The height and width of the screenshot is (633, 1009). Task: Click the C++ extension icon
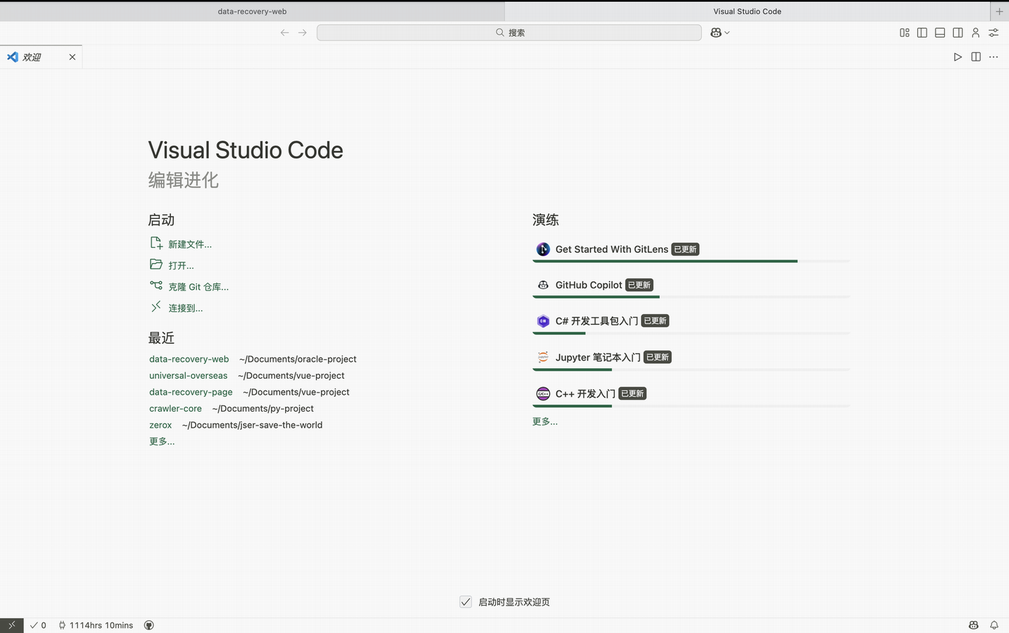[x=543, y=393]
